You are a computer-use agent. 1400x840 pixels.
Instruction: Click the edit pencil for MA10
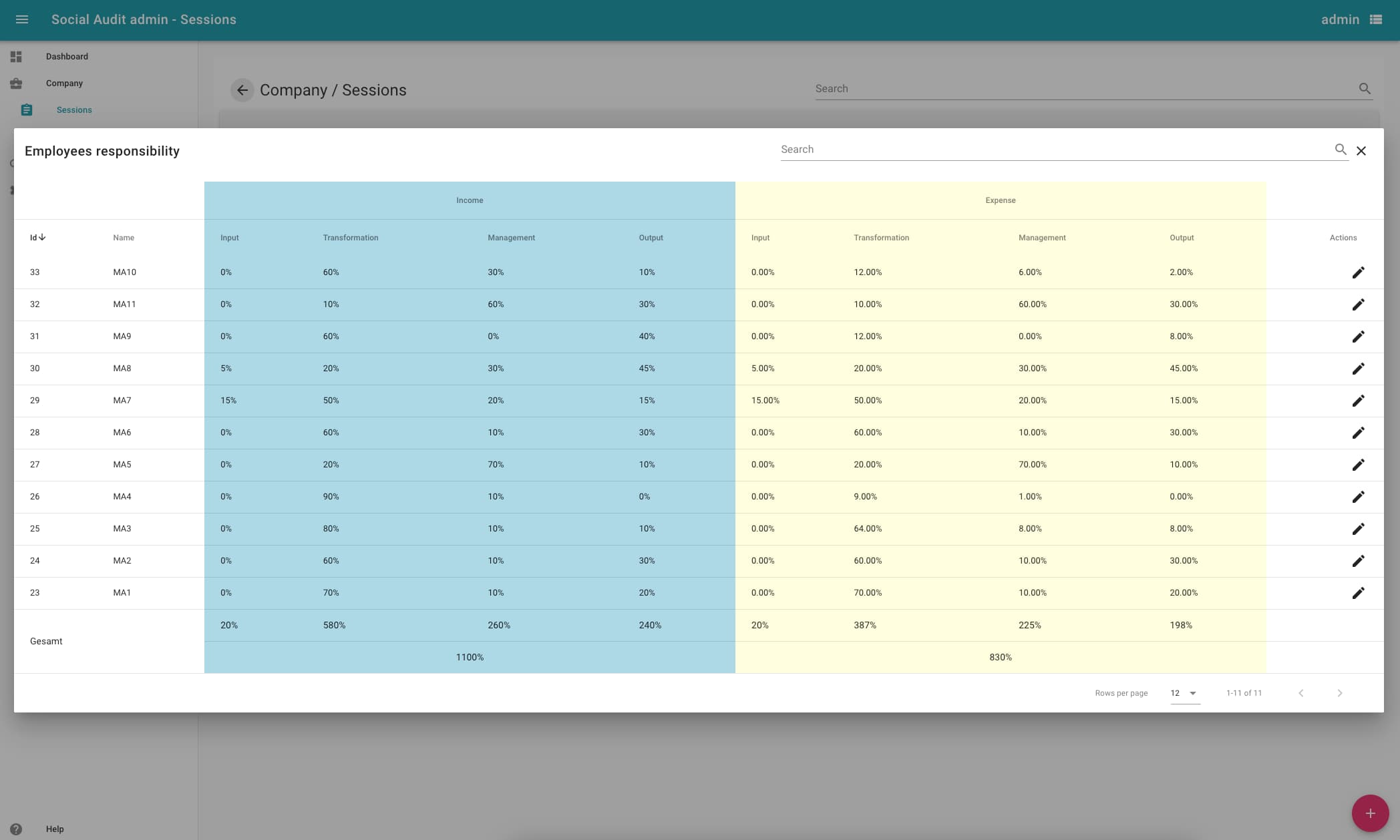point(1358,272)
